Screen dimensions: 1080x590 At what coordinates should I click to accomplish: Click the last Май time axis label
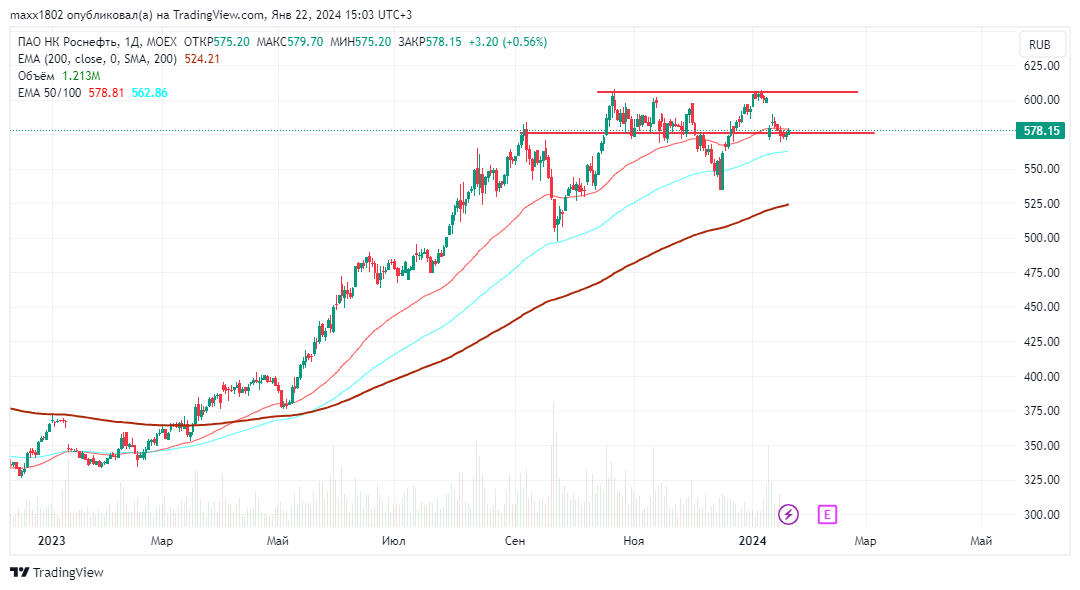982,541
